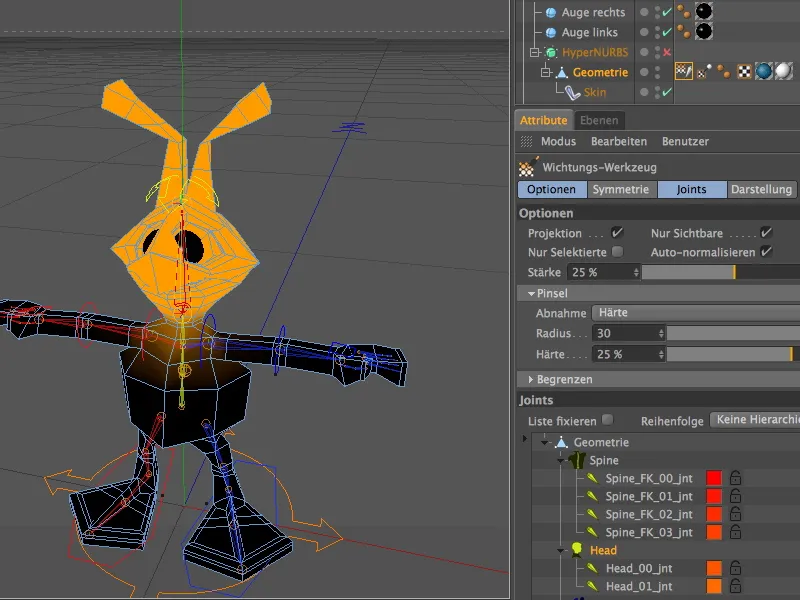
Task: Open the Abnahme Härte dropdown
Action: (x=695, y=312)
